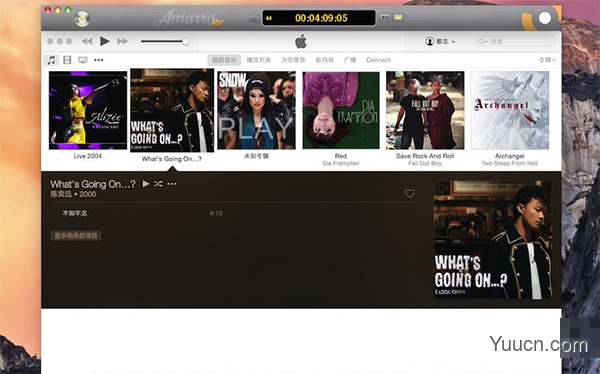Click the Amarra white volume knob
The width and height of the screenshot is (600, 374).
coord(545,18)
